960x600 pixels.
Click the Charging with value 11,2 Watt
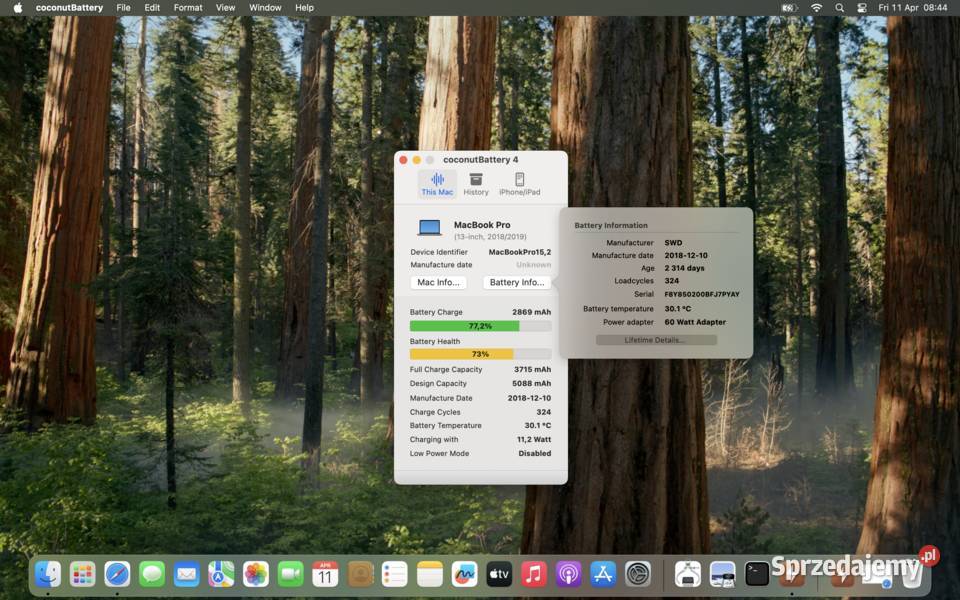534,440
